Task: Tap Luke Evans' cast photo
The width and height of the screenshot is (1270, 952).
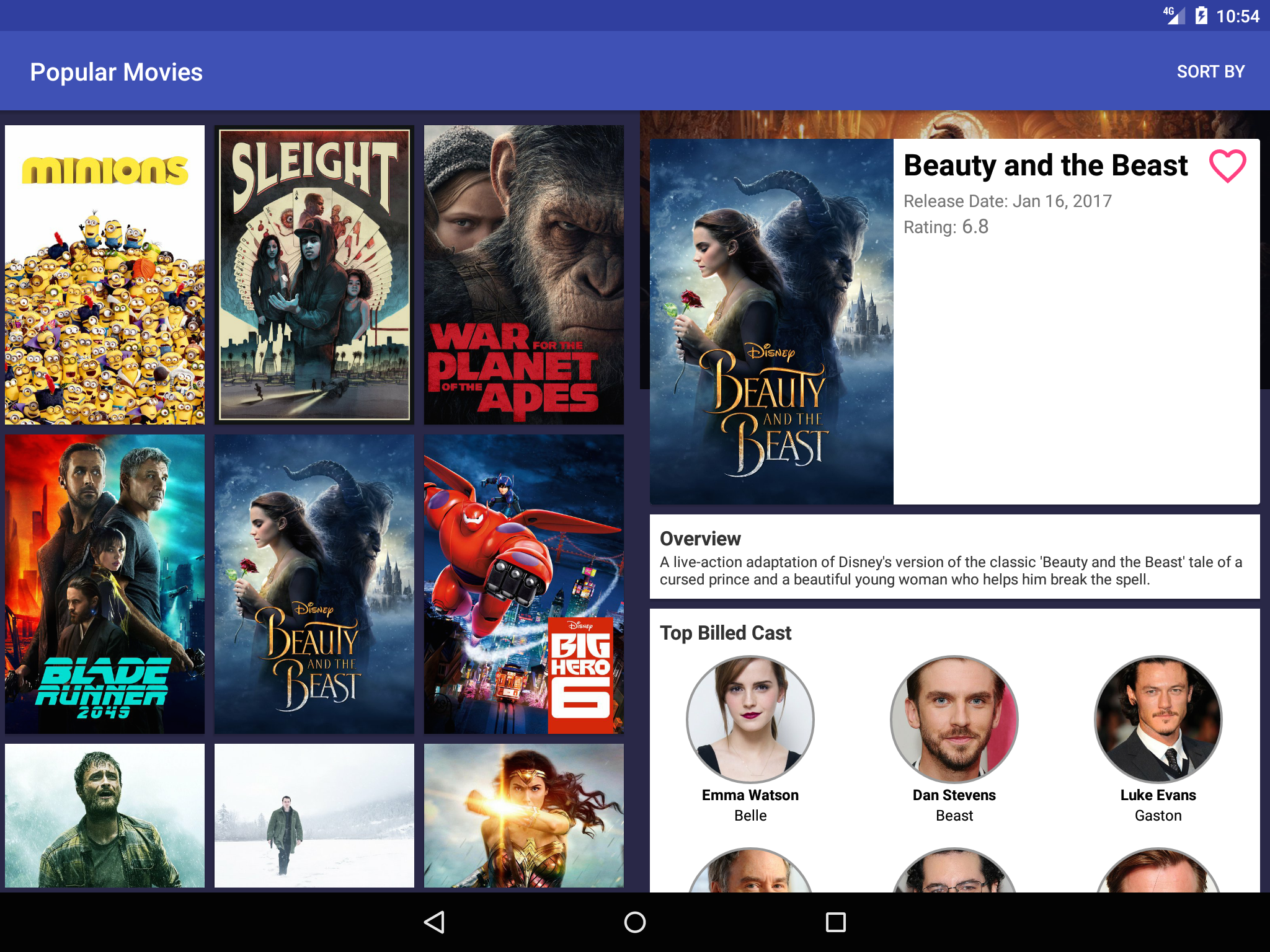Action: 1158,719
